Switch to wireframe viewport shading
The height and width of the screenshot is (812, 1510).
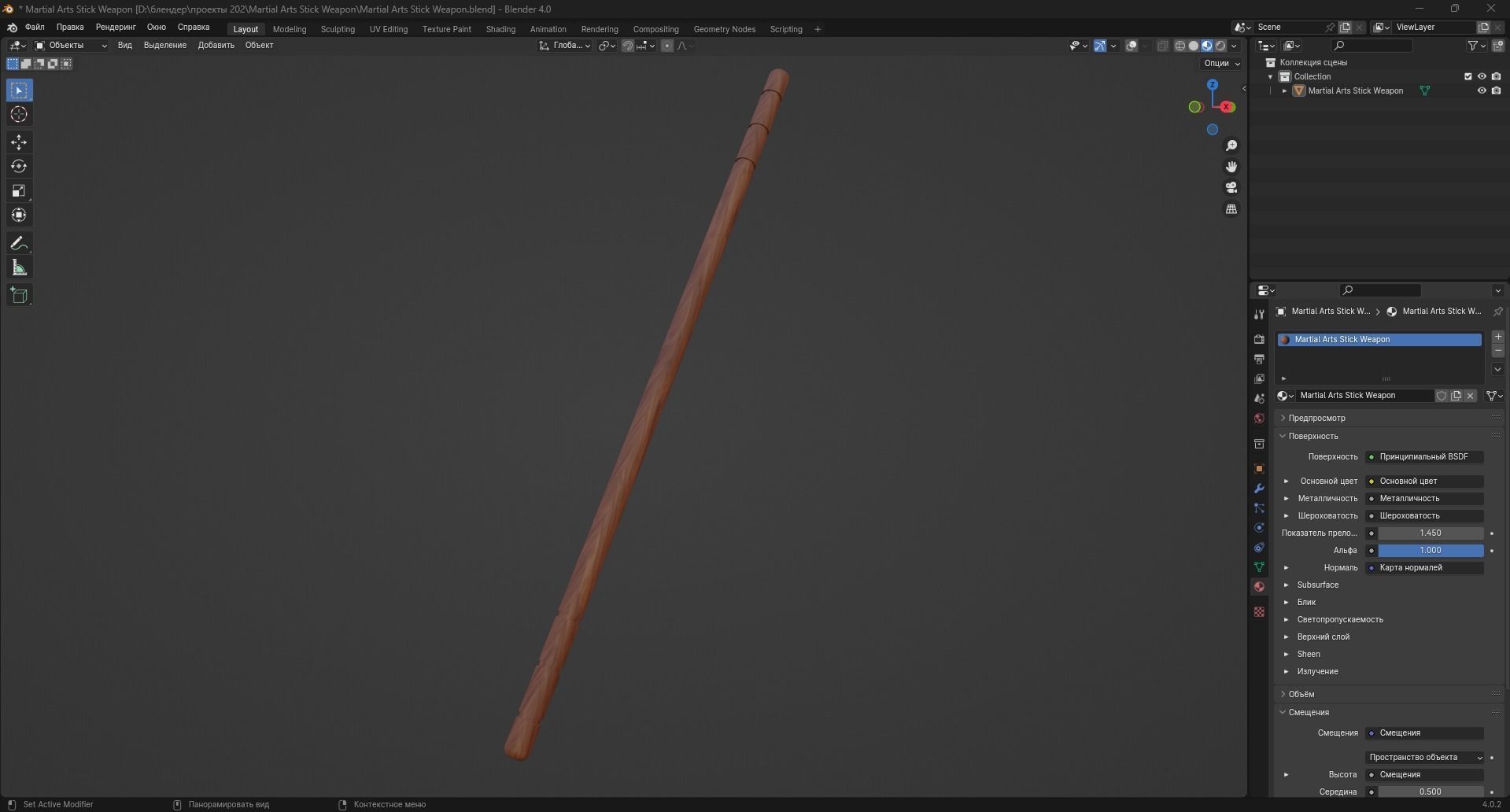1180,46
